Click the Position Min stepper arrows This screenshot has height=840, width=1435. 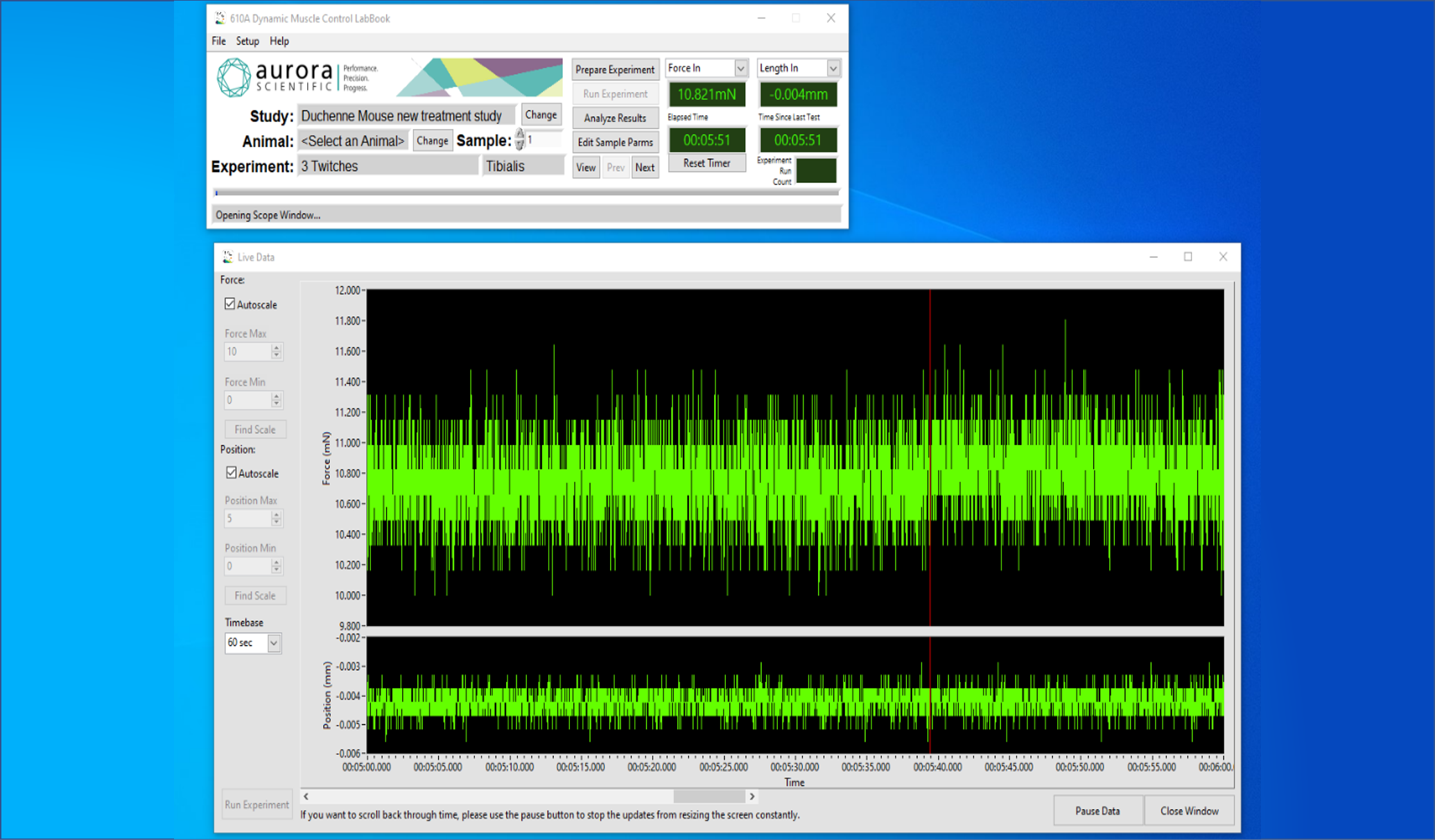277,566
